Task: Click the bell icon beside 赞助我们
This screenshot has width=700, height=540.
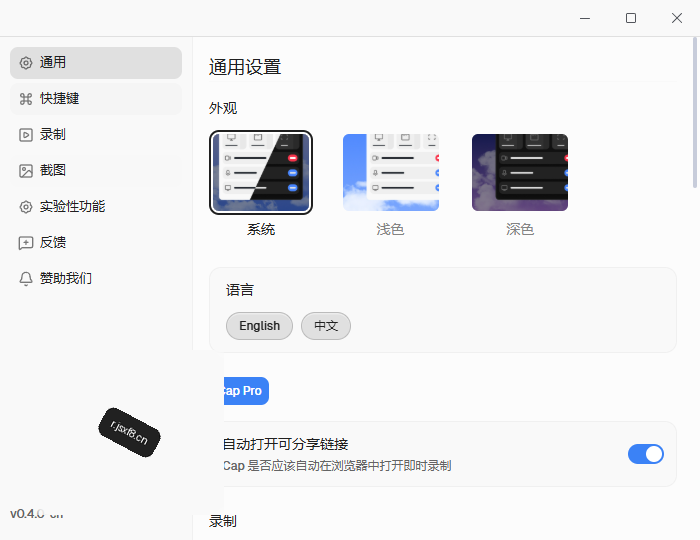Action: [26, 279]
